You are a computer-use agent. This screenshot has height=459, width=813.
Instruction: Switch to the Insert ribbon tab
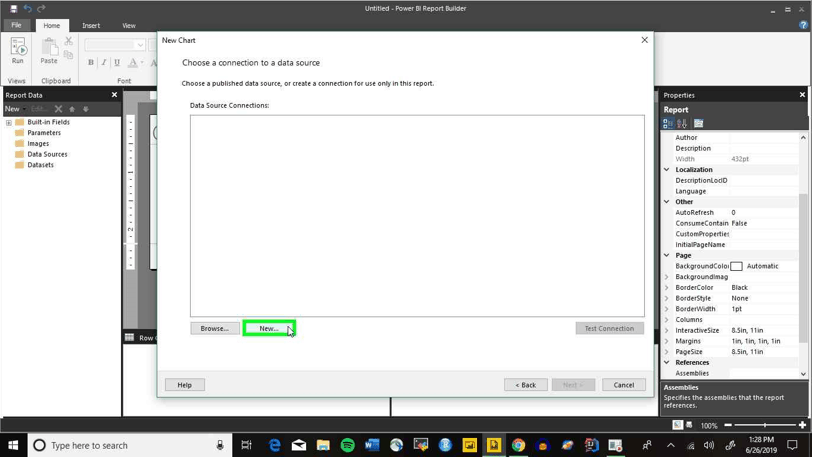click(91, 25)
